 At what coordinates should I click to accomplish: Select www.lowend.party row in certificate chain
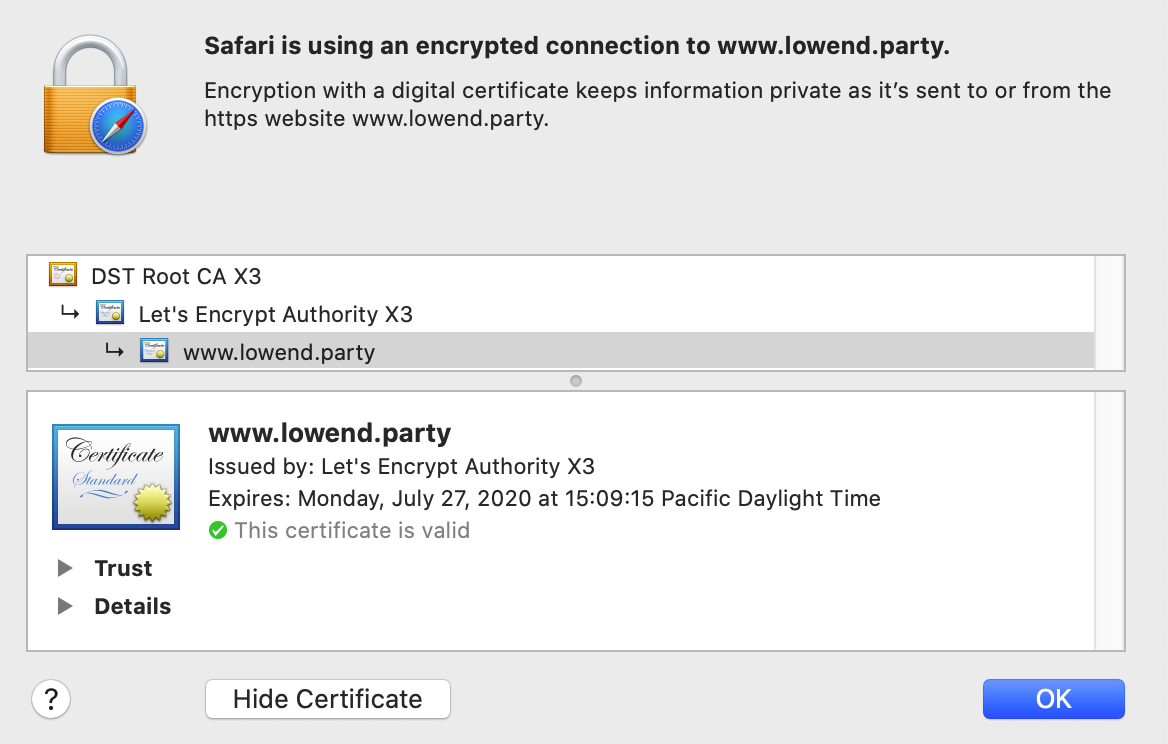[561, 351]
